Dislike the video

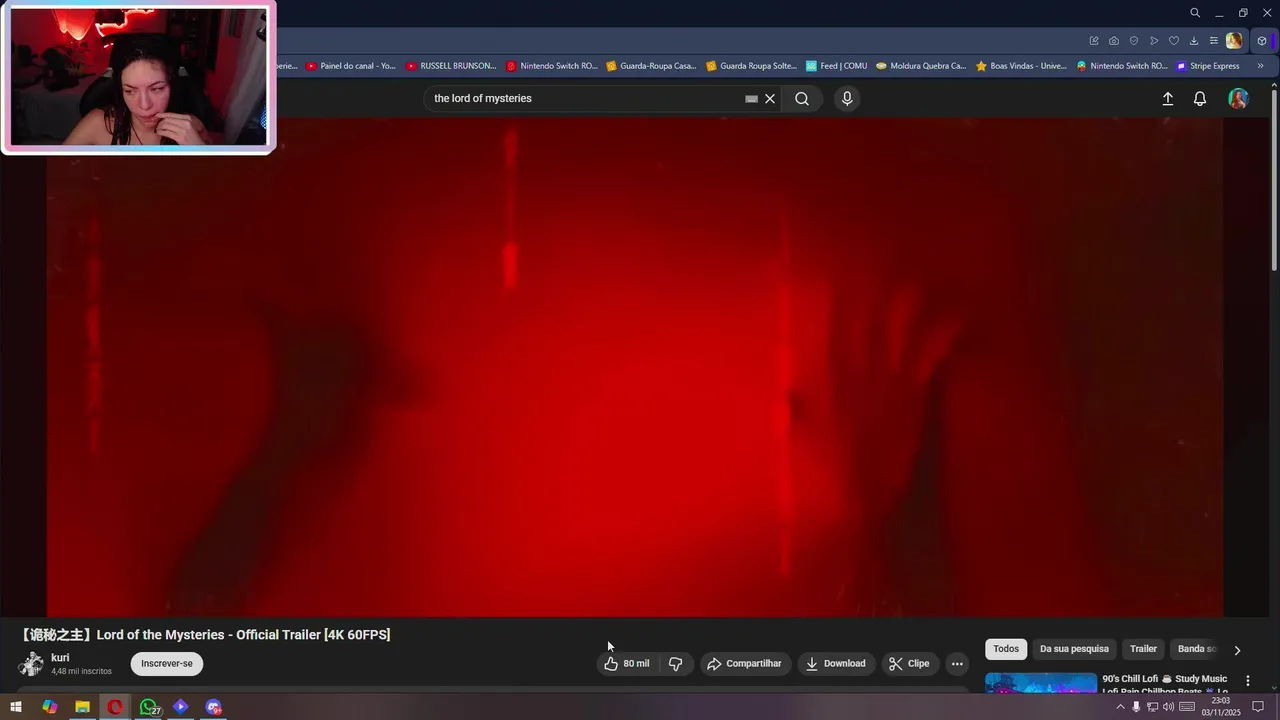point(676,664)
